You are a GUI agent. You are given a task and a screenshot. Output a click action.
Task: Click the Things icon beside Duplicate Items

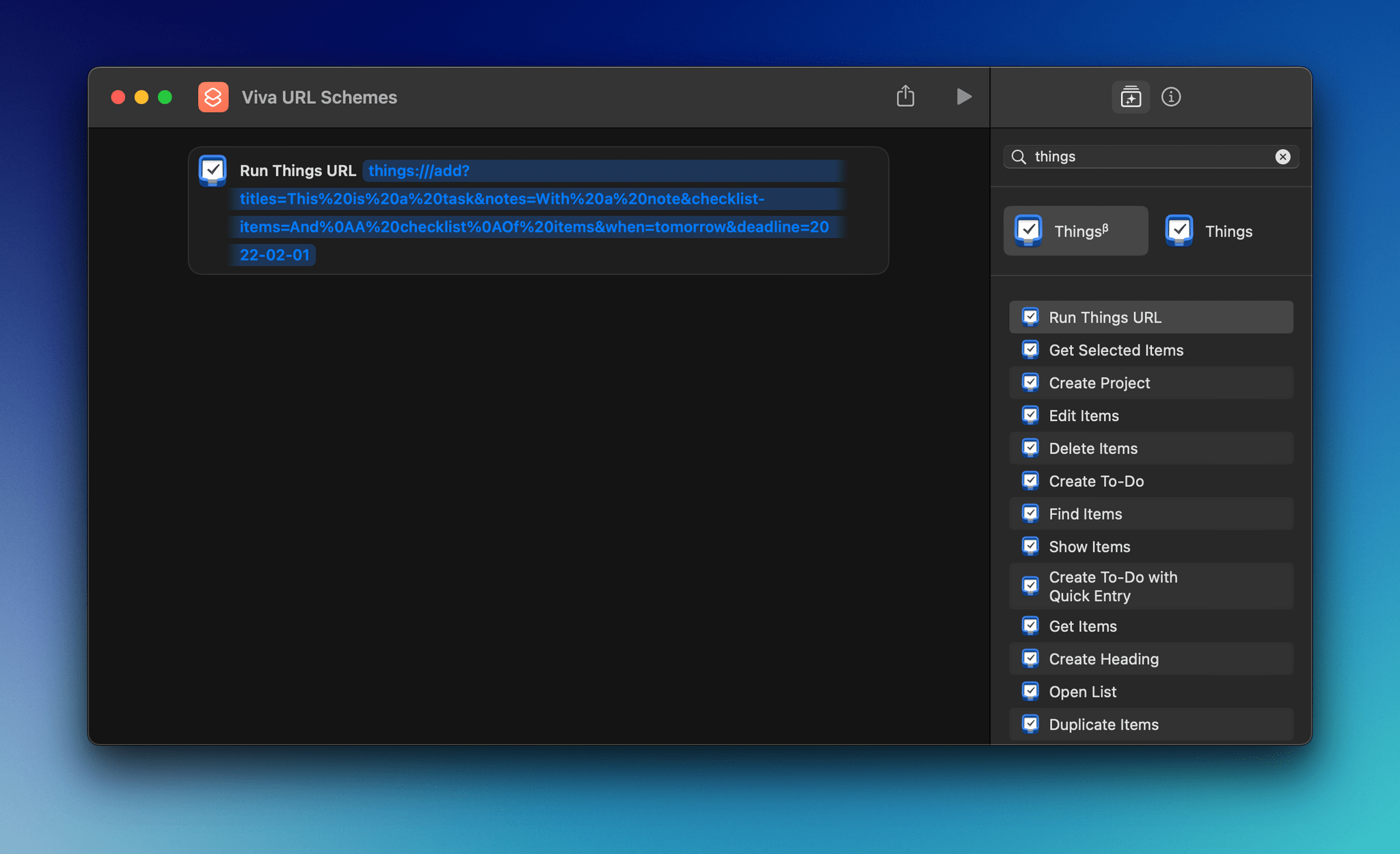[x=1030, y=724]
